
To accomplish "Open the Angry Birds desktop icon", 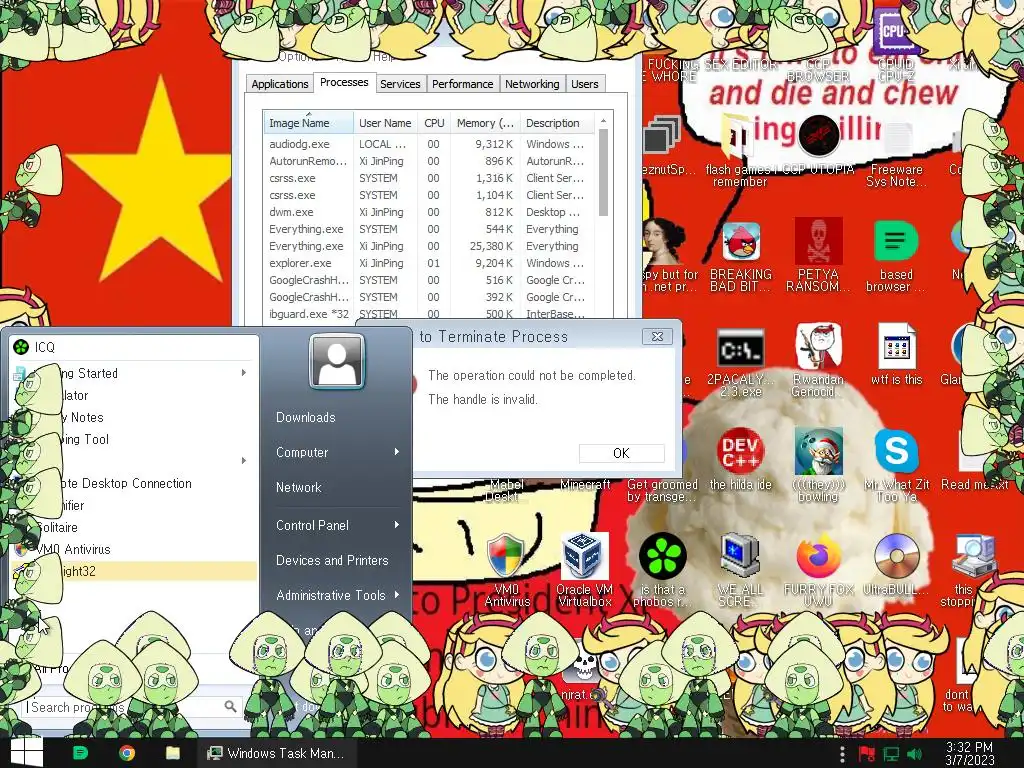I will coord(741,242).
